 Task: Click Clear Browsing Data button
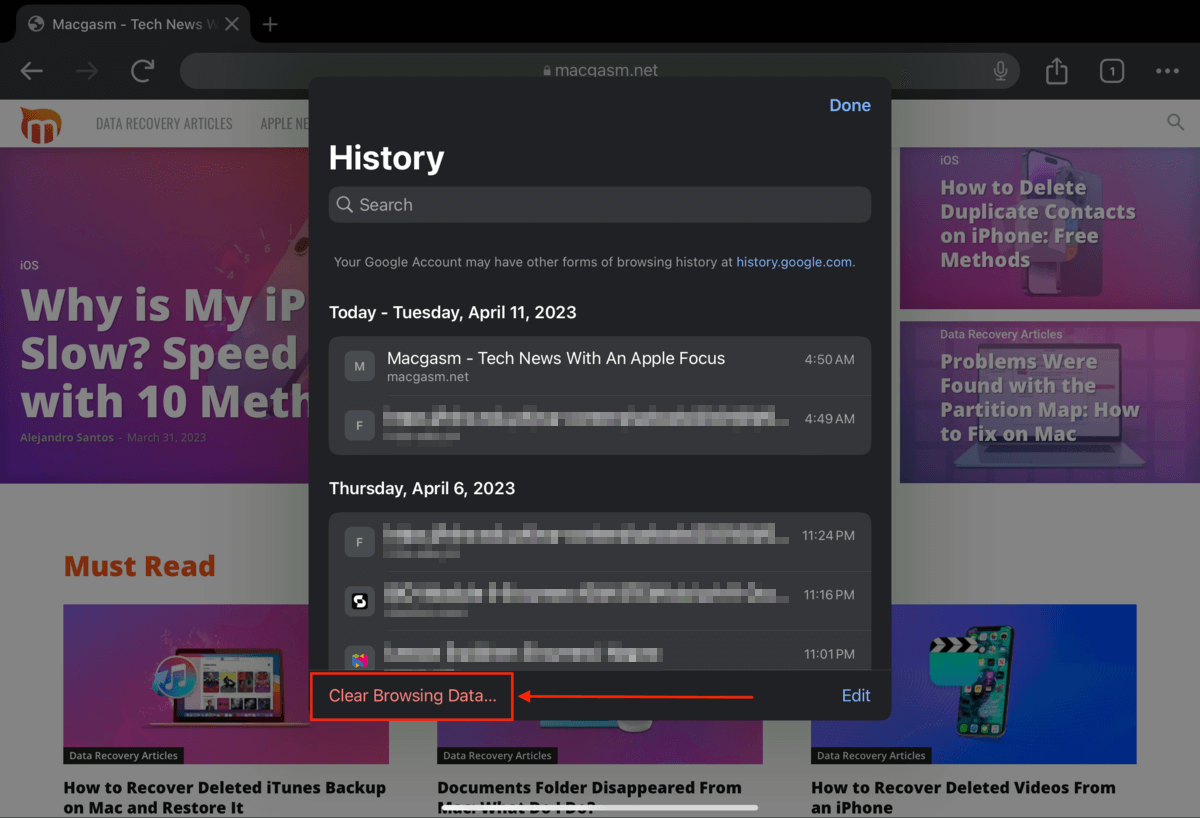(412, 696)
